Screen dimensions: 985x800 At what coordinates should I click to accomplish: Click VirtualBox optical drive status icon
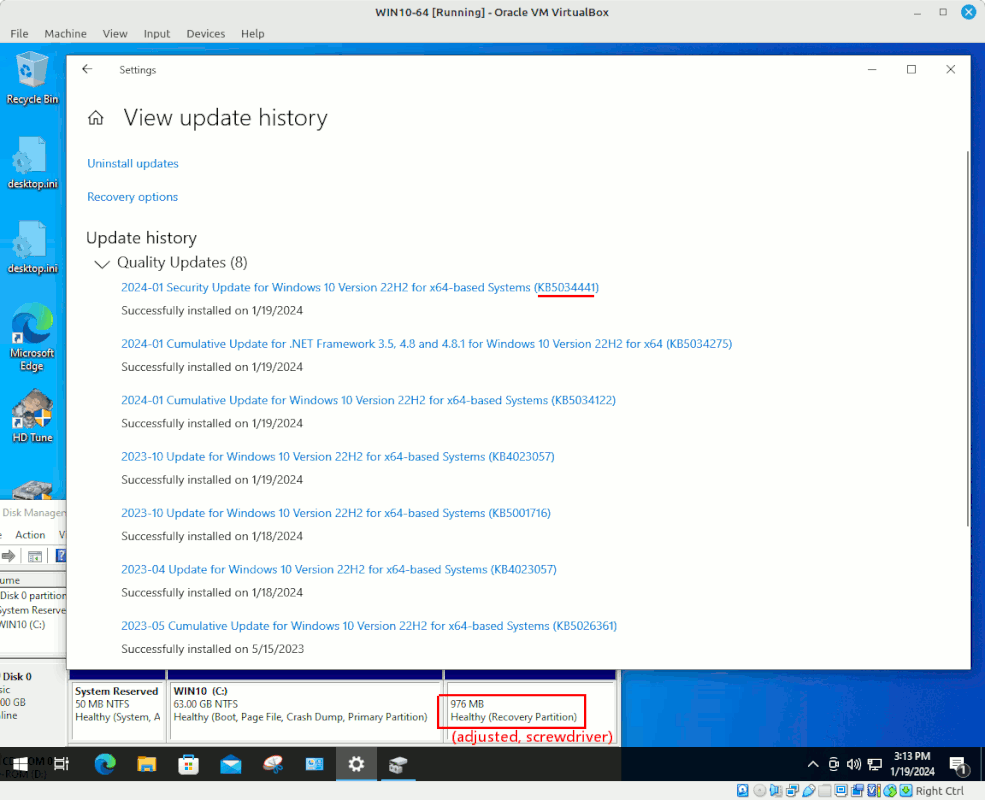(x=759, y=791)
